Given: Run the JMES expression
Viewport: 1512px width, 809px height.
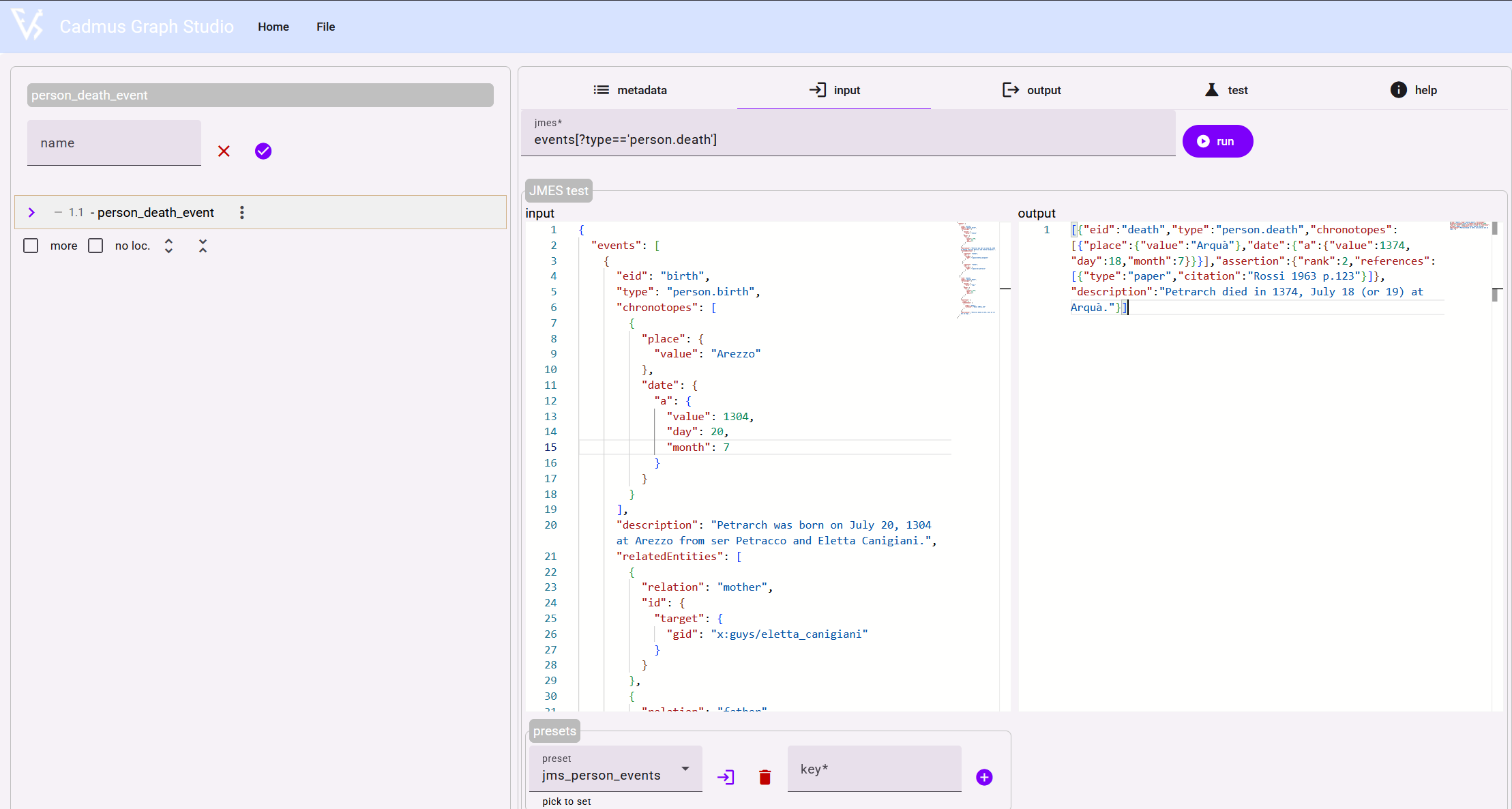Looking at the screenshot, I should click(x=1217, y=141).
